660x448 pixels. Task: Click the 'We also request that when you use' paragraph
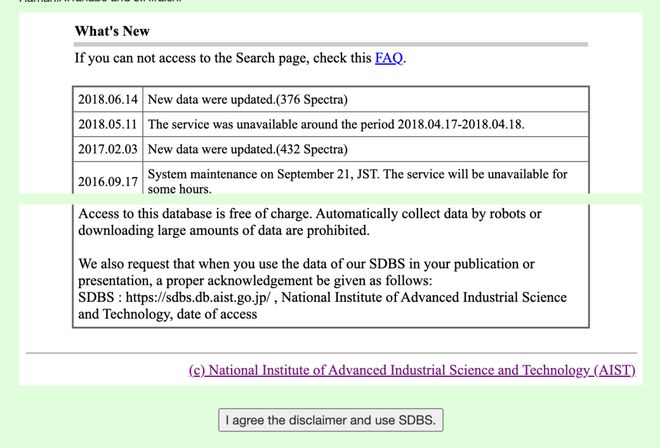point(306,272)
